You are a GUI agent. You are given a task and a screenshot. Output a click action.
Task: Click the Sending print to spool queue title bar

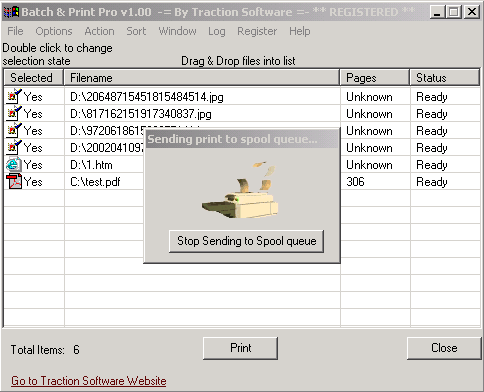[242, 139]
